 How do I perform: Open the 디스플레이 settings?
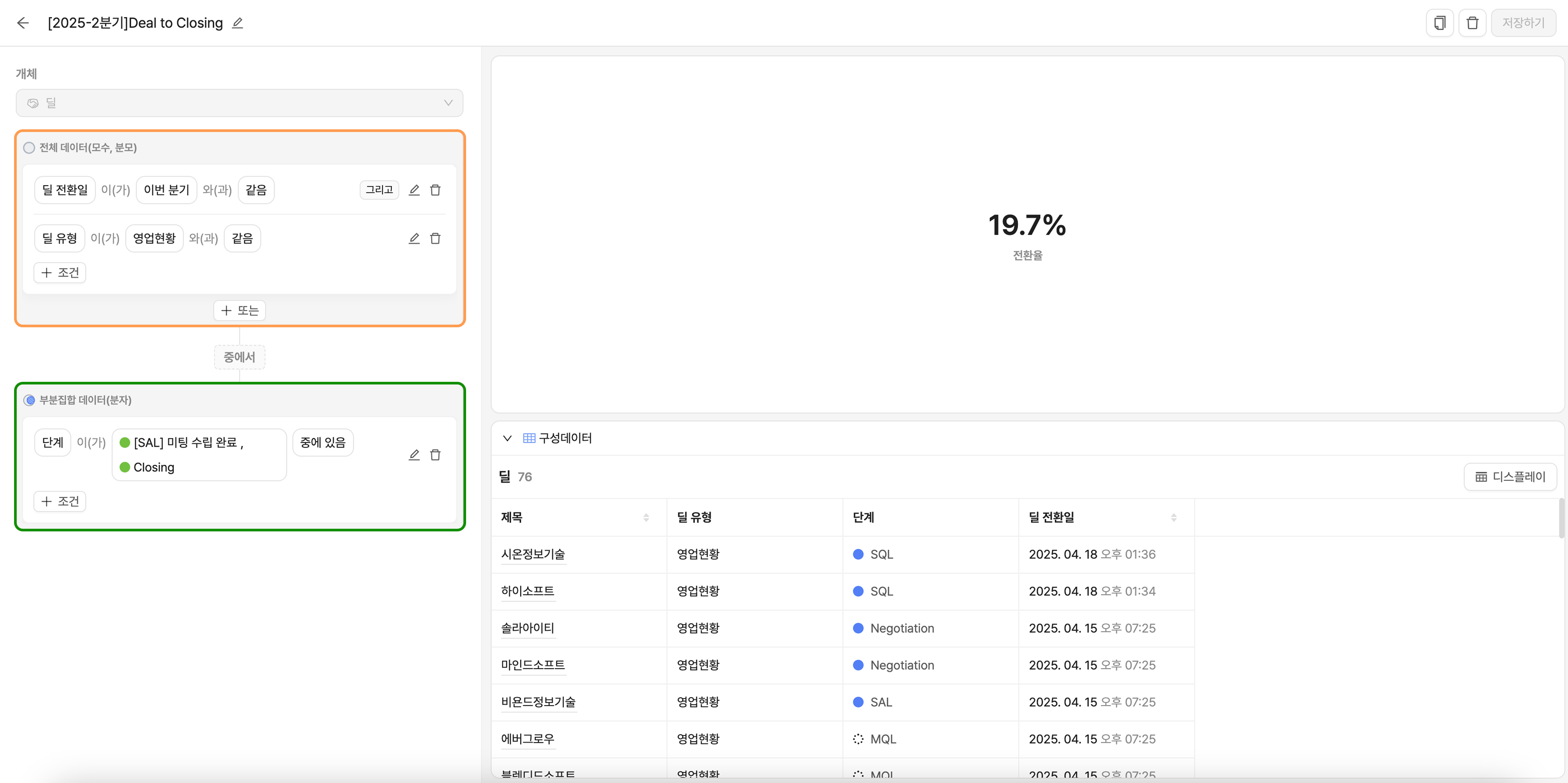coord(1510,477)
